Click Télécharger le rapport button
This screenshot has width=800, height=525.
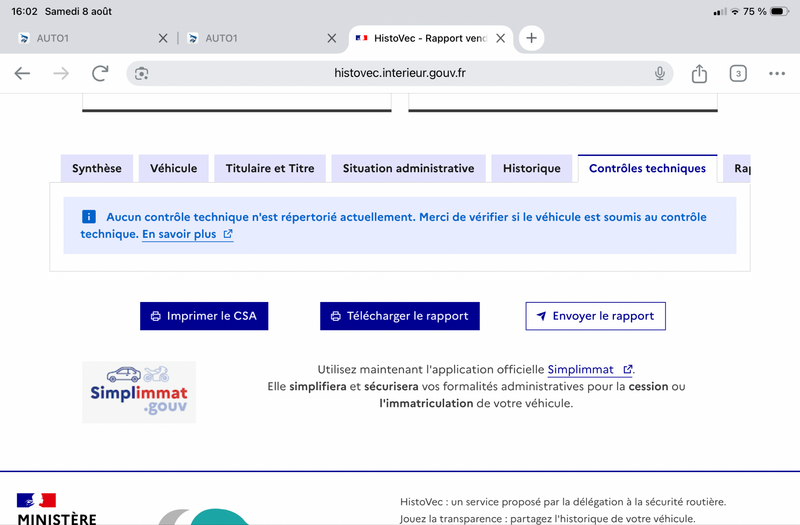(x=399, y=316)
